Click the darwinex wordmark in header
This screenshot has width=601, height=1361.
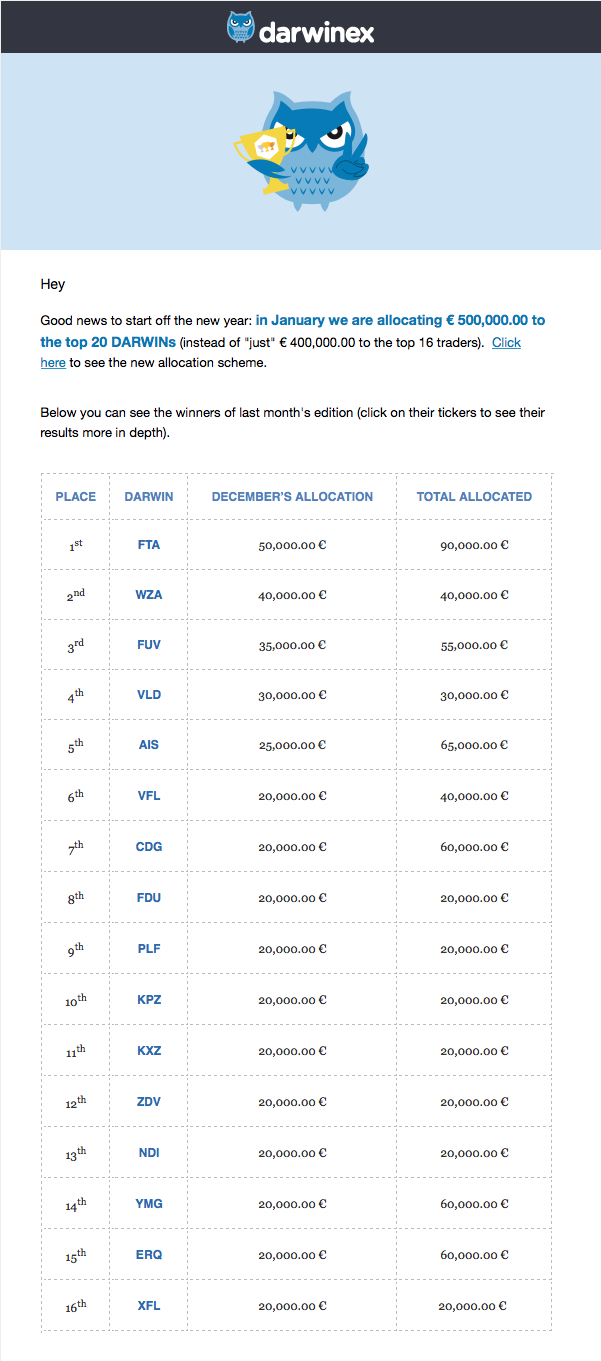316,32
